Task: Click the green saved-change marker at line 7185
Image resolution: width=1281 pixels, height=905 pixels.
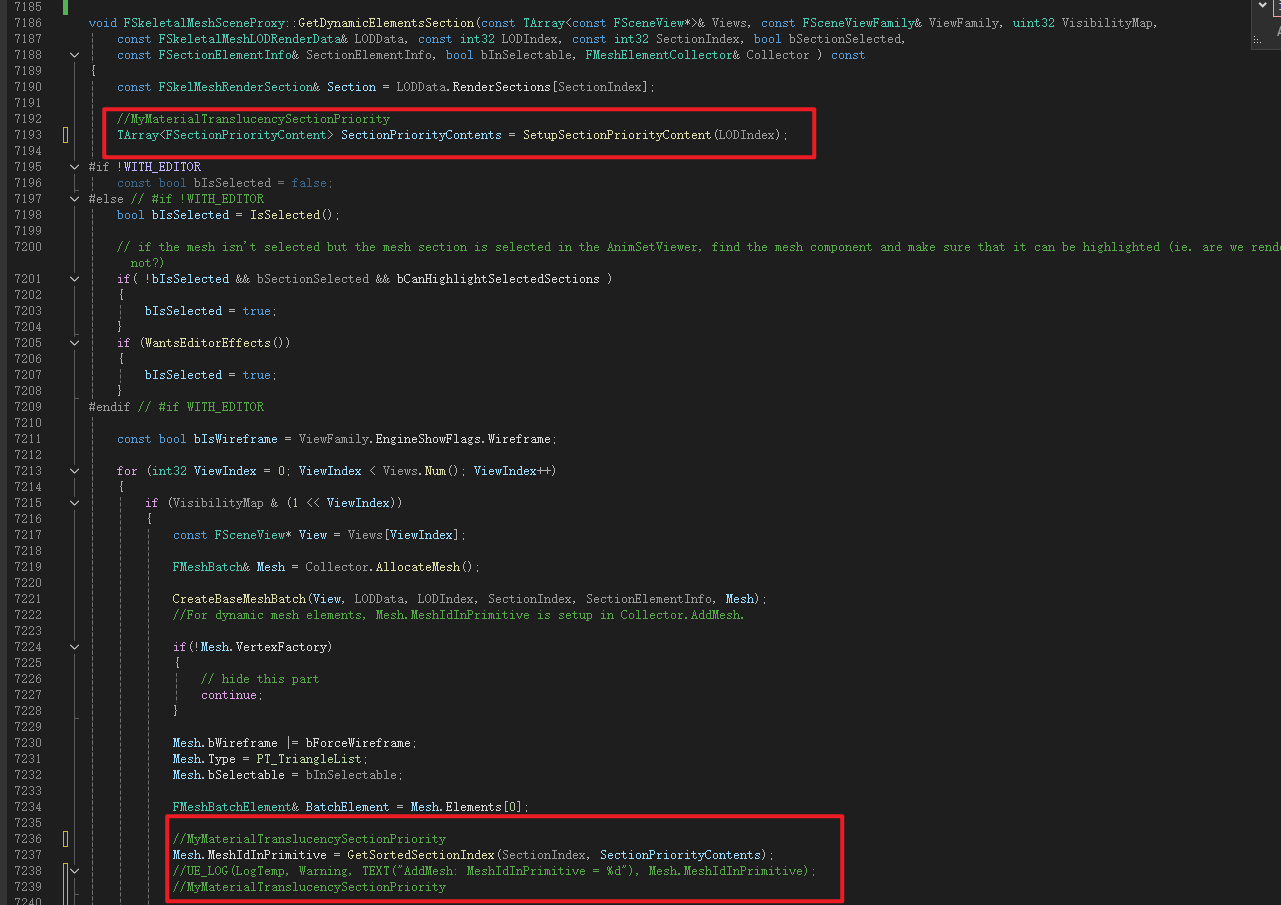Action: [x=66, y=7]
